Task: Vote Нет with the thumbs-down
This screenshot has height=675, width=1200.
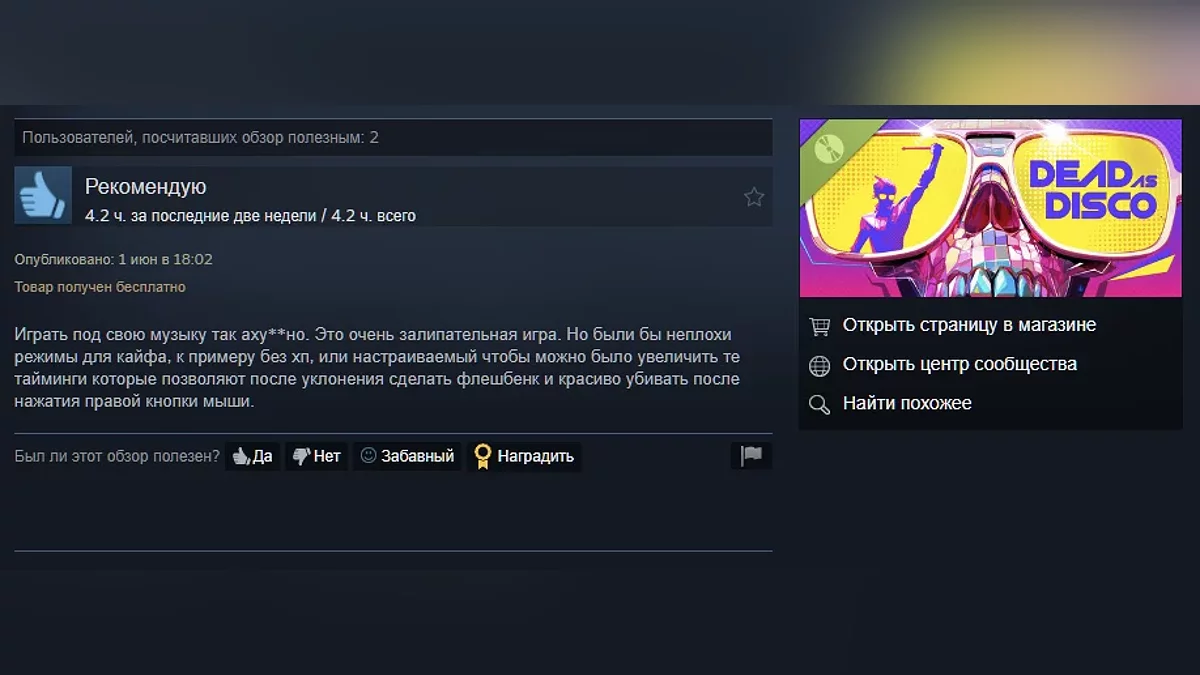Action: tap(316, 456)
